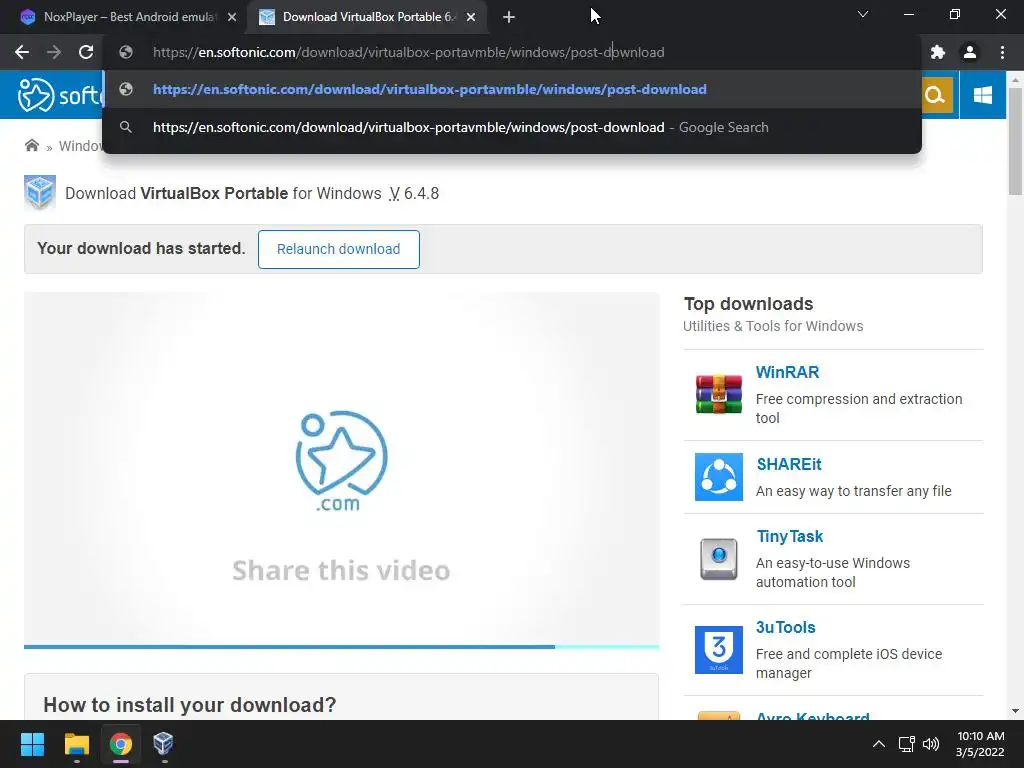Open the tab search dropdown chevron
Screen dimensions: 1024x768
point(863,14)
